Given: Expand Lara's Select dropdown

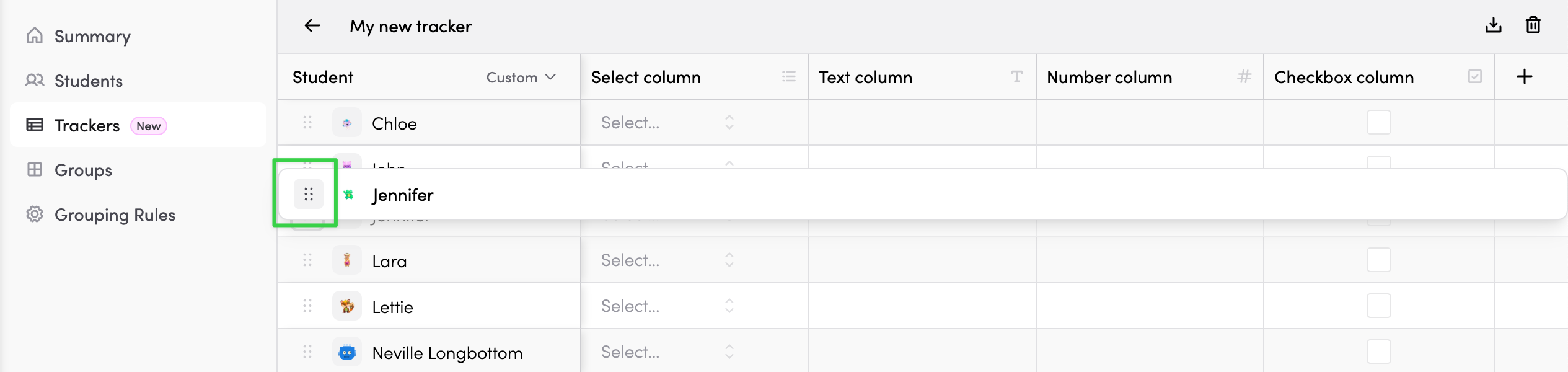Looking at the screenshot, I should tap(667, 260).
